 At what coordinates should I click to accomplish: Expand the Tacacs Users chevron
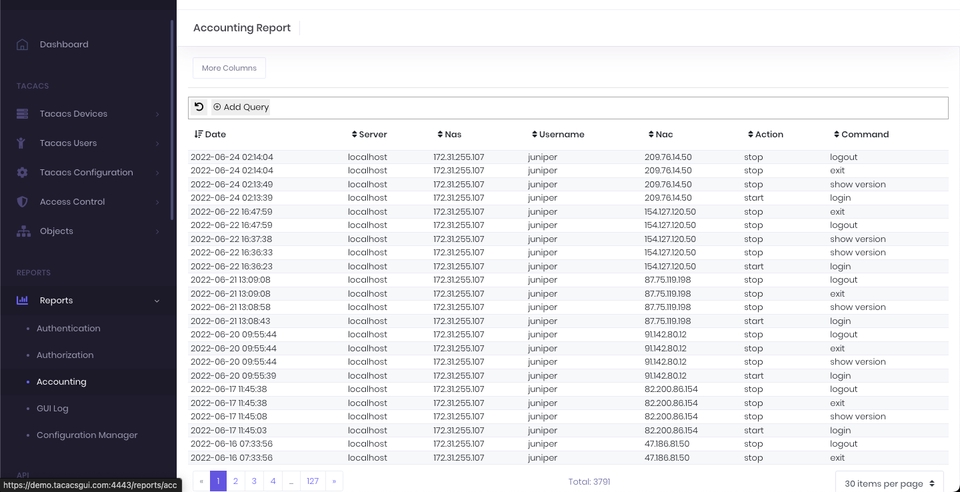coord(157,143)
